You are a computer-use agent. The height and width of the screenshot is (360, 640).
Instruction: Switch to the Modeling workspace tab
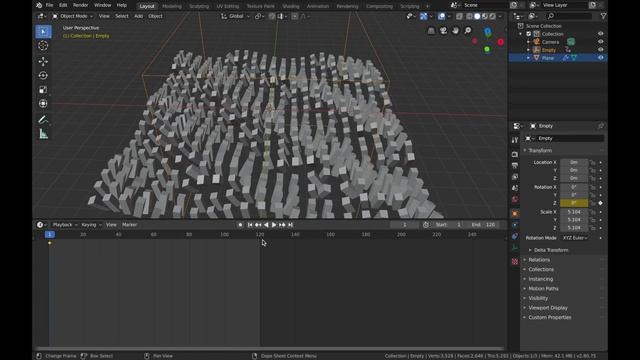coord(172,6)
